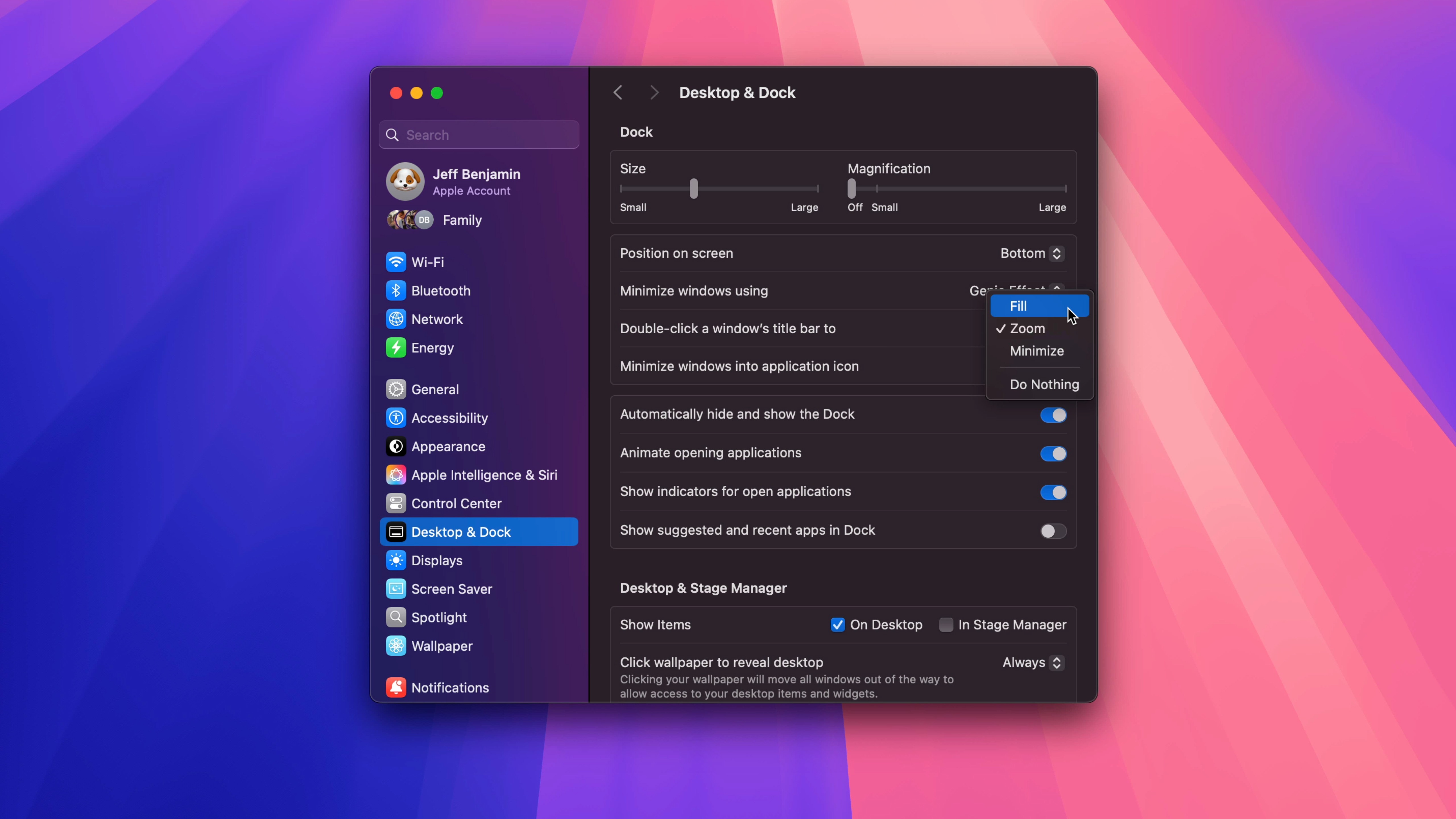
Task: Open Bluetooth settings from the sidebar
Action: [396, 291]
